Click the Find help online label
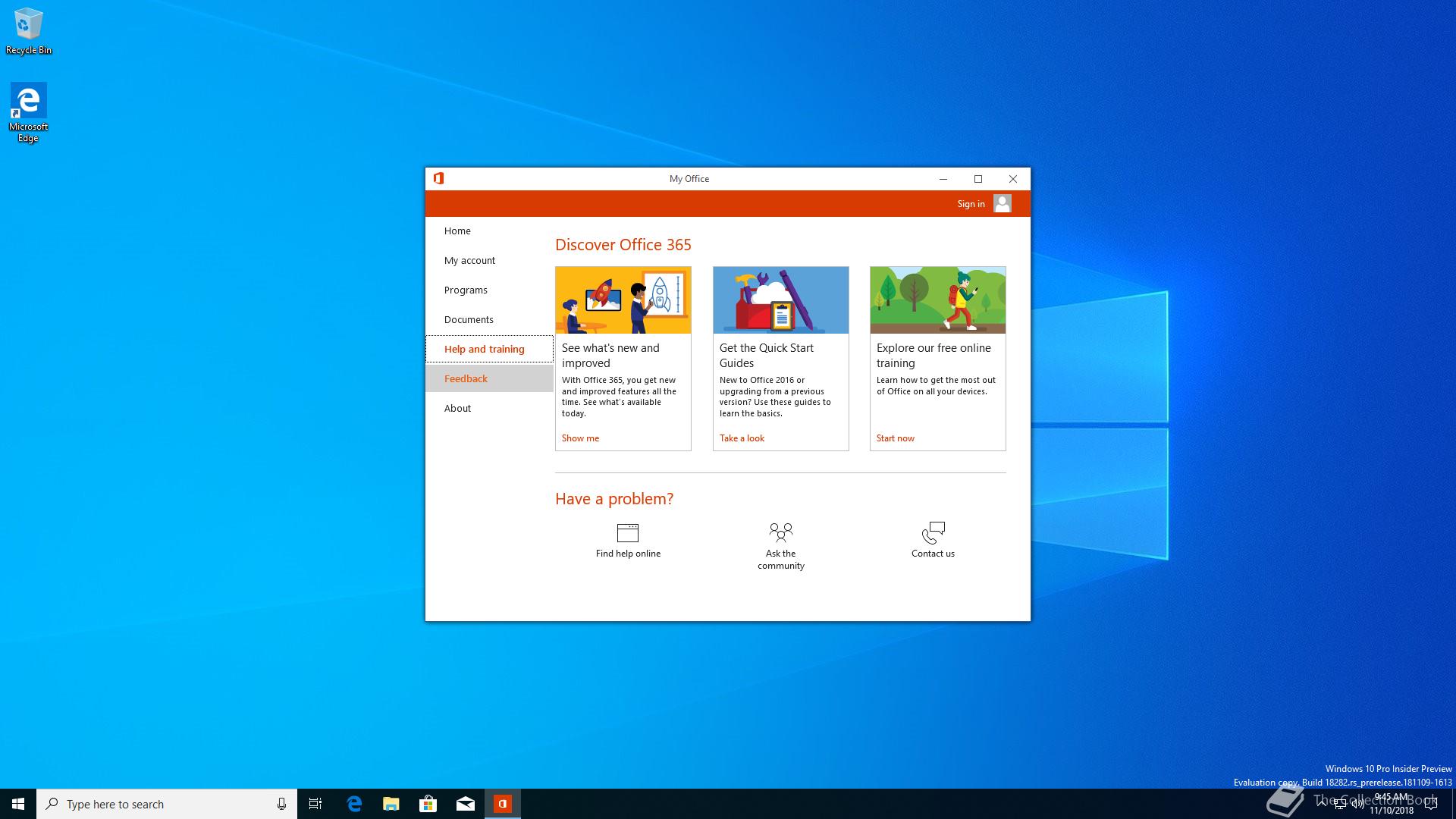 point(628,554)
